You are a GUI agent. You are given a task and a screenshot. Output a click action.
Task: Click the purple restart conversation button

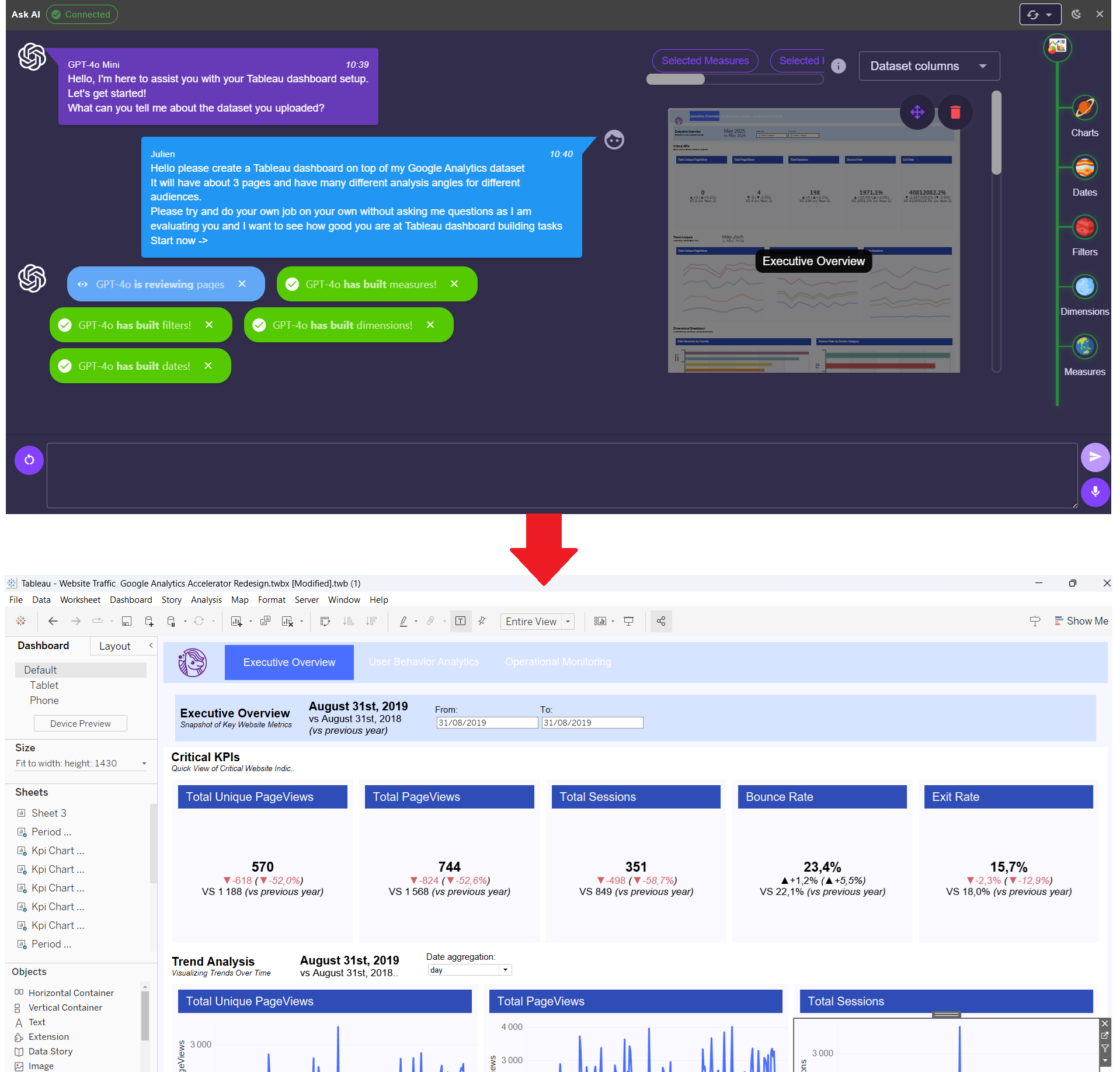[x=29, y=460]
